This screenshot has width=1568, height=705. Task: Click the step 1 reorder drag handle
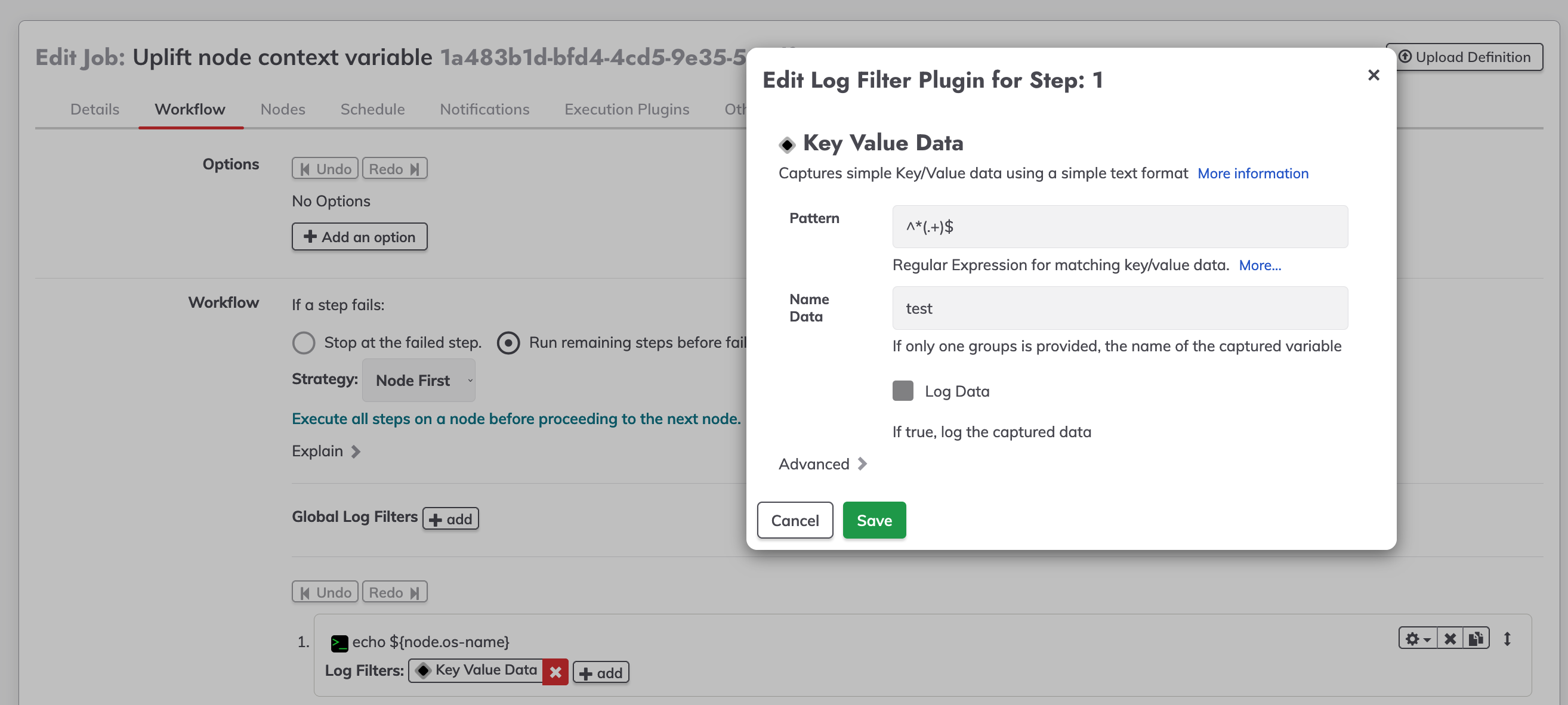(x=1507, y=638)
